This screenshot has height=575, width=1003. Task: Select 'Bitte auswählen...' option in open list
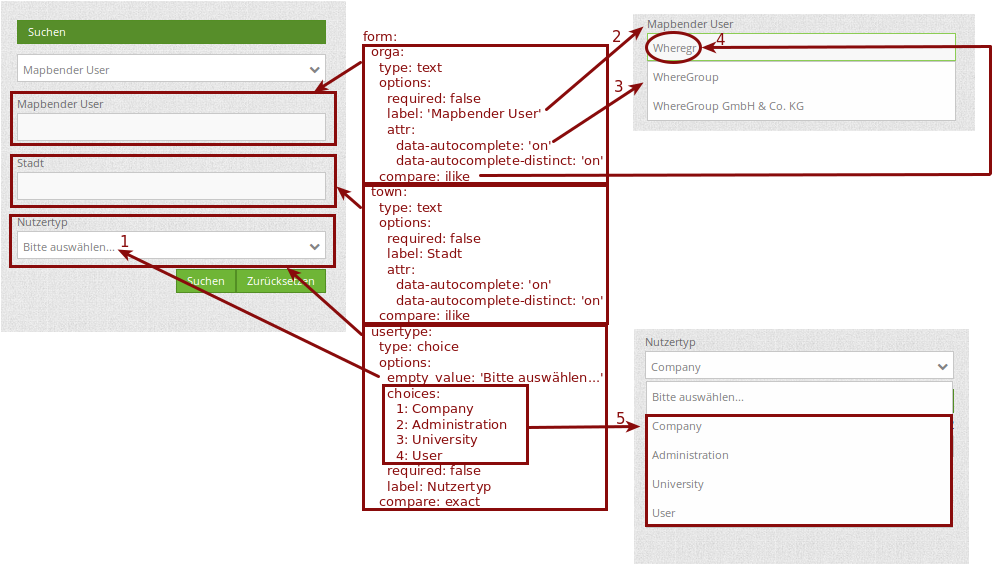tap(698, 397)
